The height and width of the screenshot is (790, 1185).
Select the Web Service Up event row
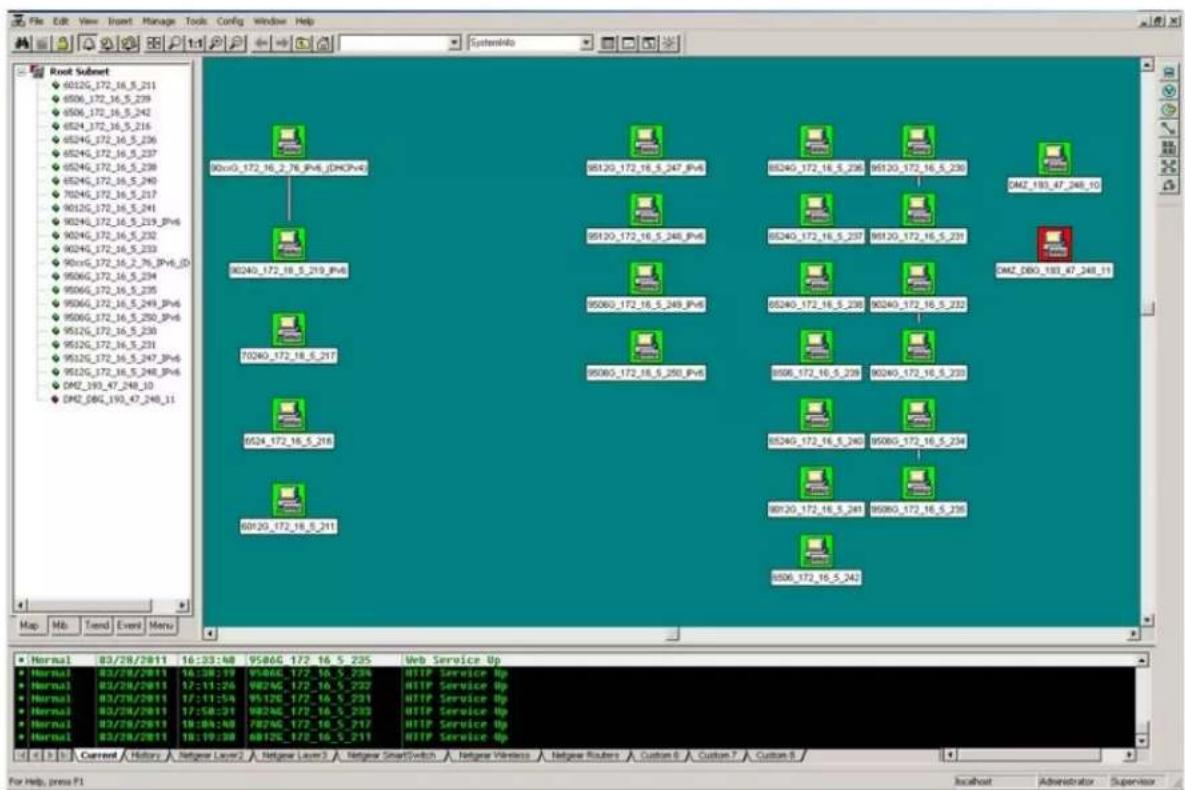coord(576,660)
